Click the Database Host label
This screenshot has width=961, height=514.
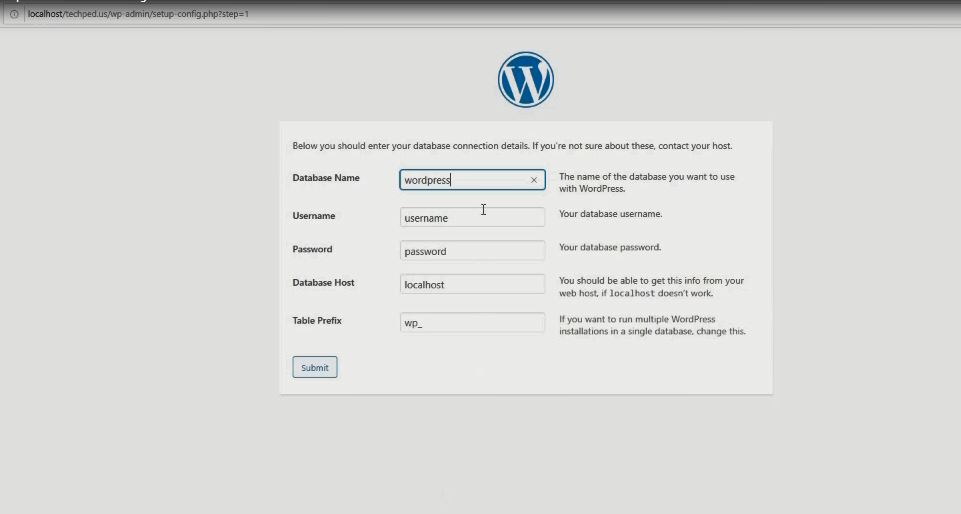pos(323,283)
